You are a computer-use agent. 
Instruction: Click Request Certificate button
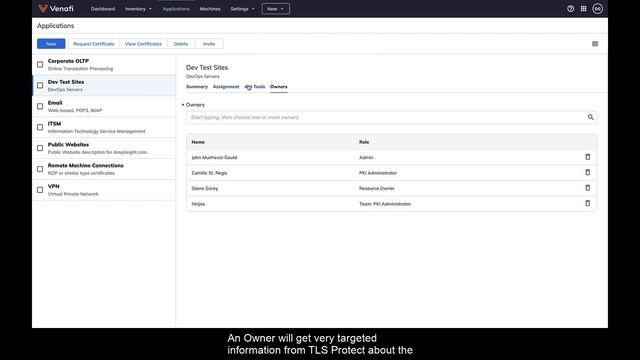(94, 44)
